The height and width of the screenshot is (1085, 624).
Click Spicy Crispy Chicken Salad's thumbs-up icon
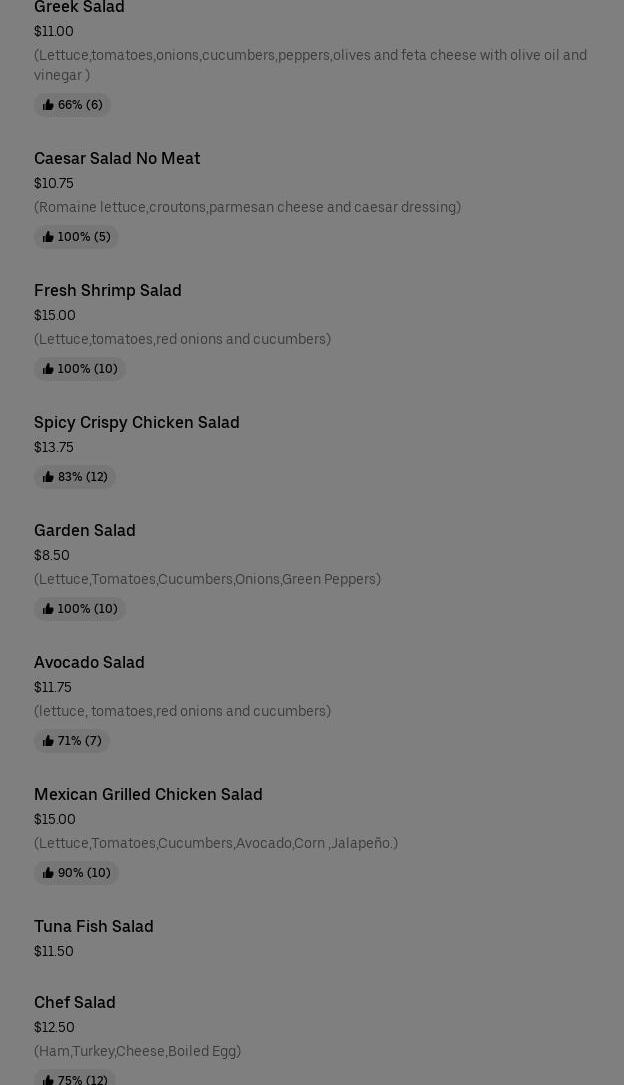point(48,477)
